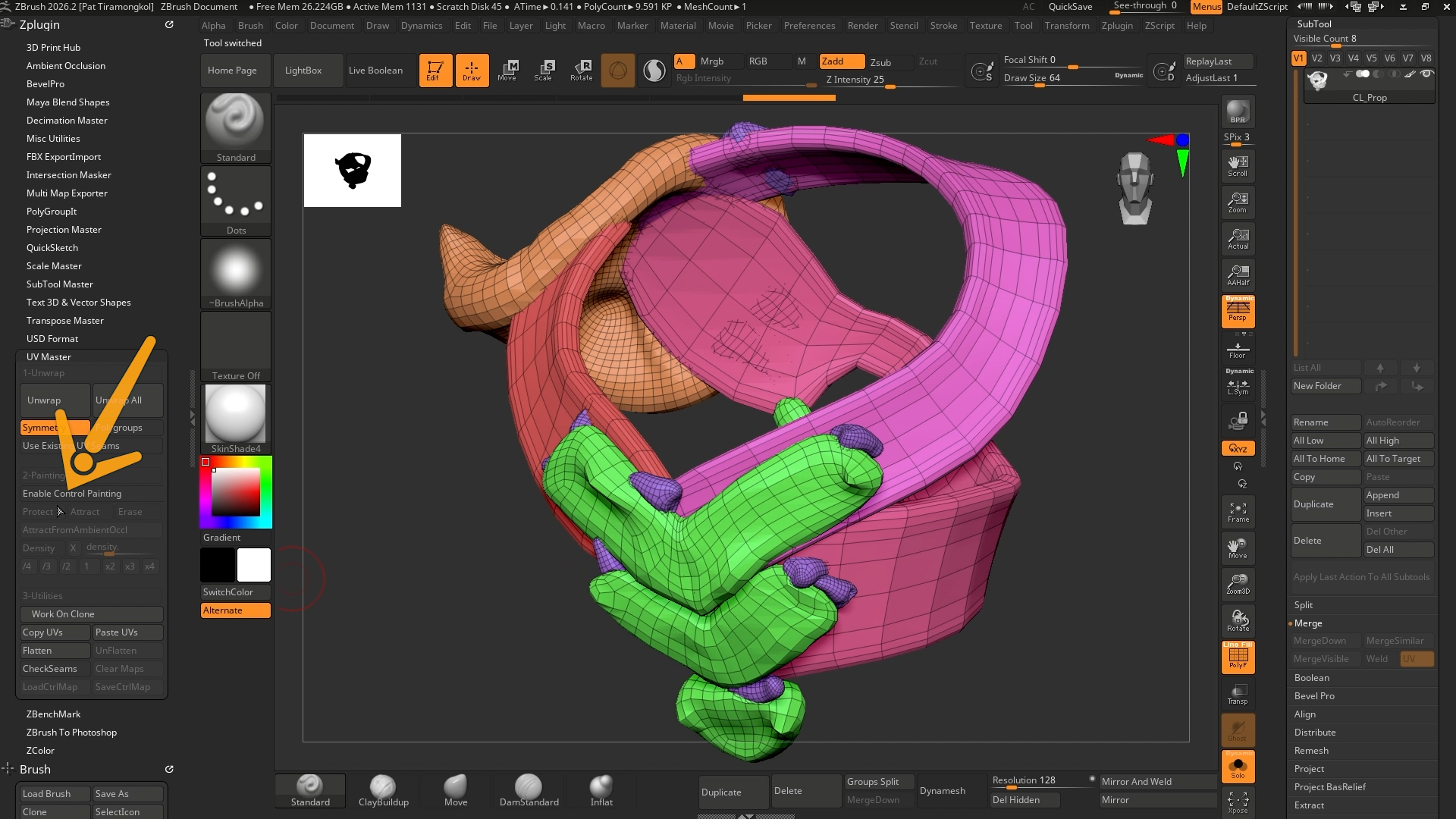Viewport: 1456px width, 819px height.
Task: Expand the Boolean section in SubTool
Action: coord(1311,678)
